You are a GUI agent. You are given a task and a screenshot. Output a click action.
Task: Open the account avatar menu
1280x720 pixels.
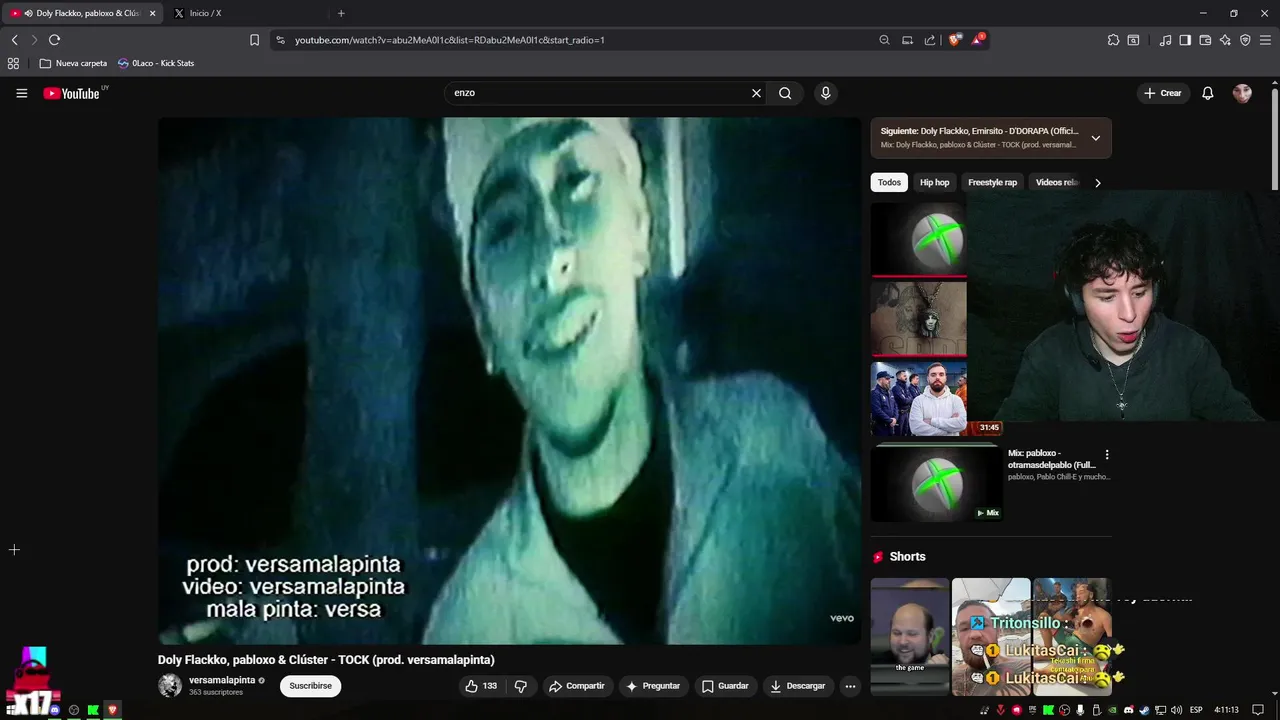click(1242, 93)
